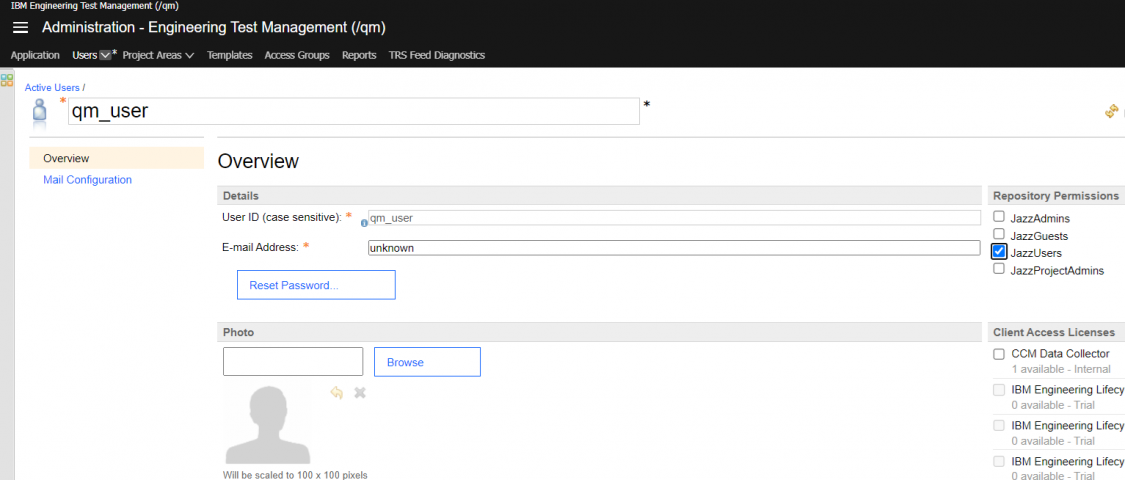Click the Reset Password button
Viewport: 1125px width, 480px height.
pyautogui.click(x=316, y=285)
